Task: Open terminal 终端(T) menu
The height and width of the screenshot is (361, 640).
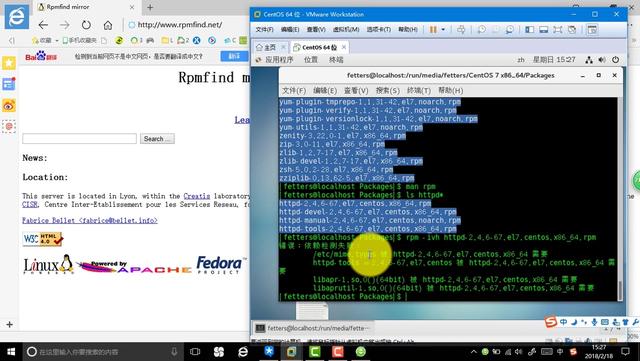Action: click(x=419, y=91)
